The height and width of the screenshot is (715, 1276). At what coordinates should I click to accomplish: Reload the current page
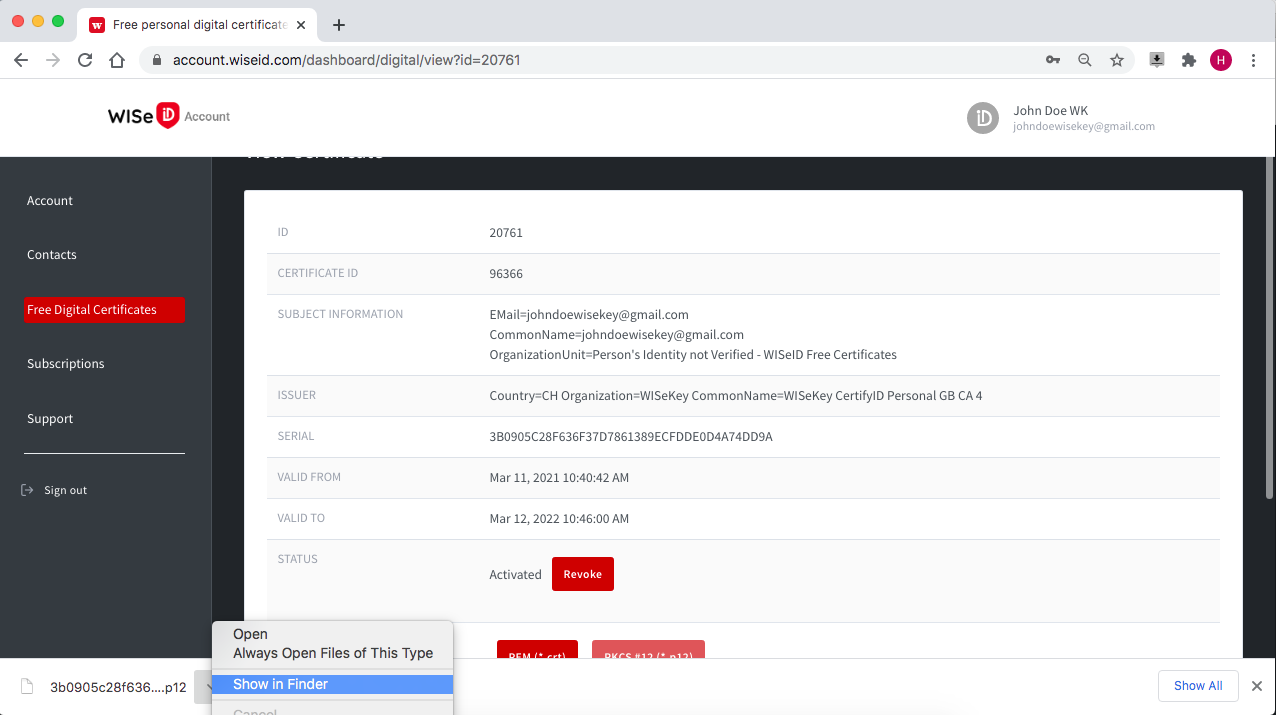[85, 60]
